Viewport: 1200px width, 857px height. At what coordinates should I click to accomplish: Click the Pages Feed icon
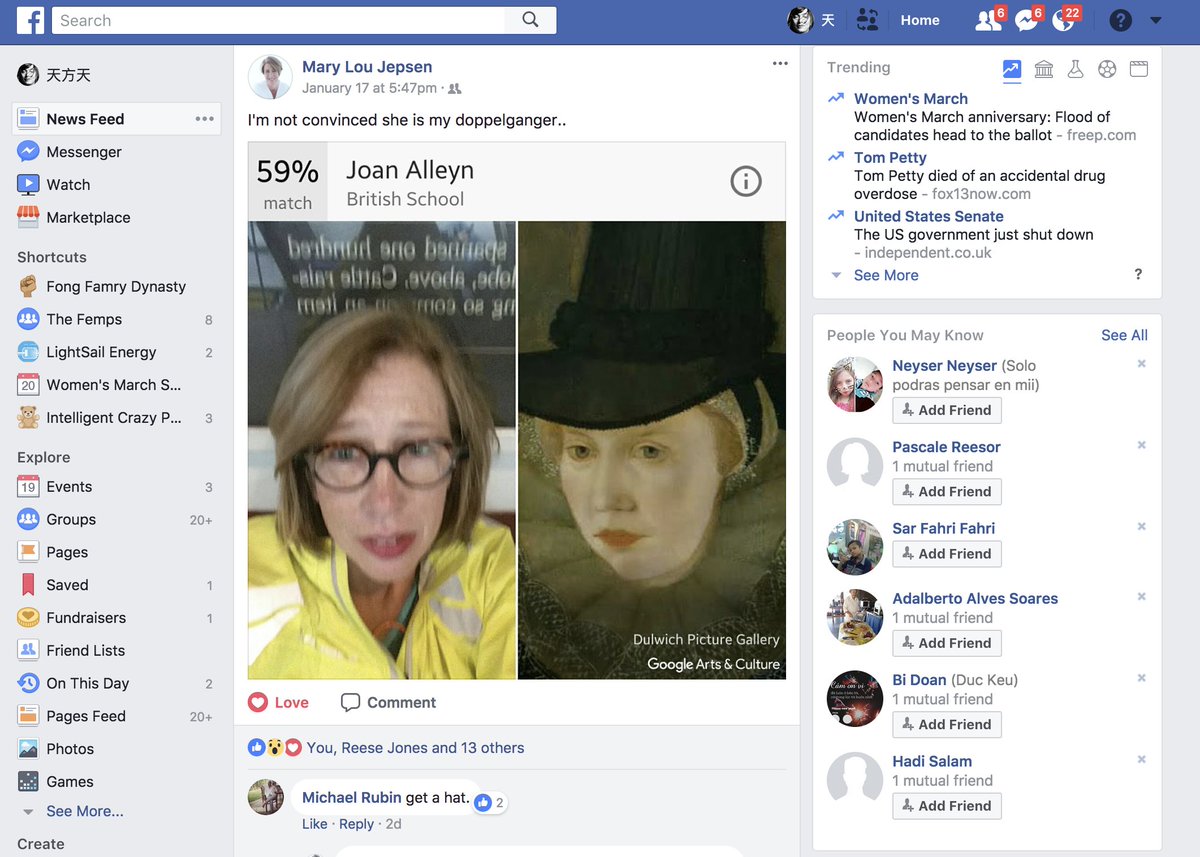tap(28, 717)
